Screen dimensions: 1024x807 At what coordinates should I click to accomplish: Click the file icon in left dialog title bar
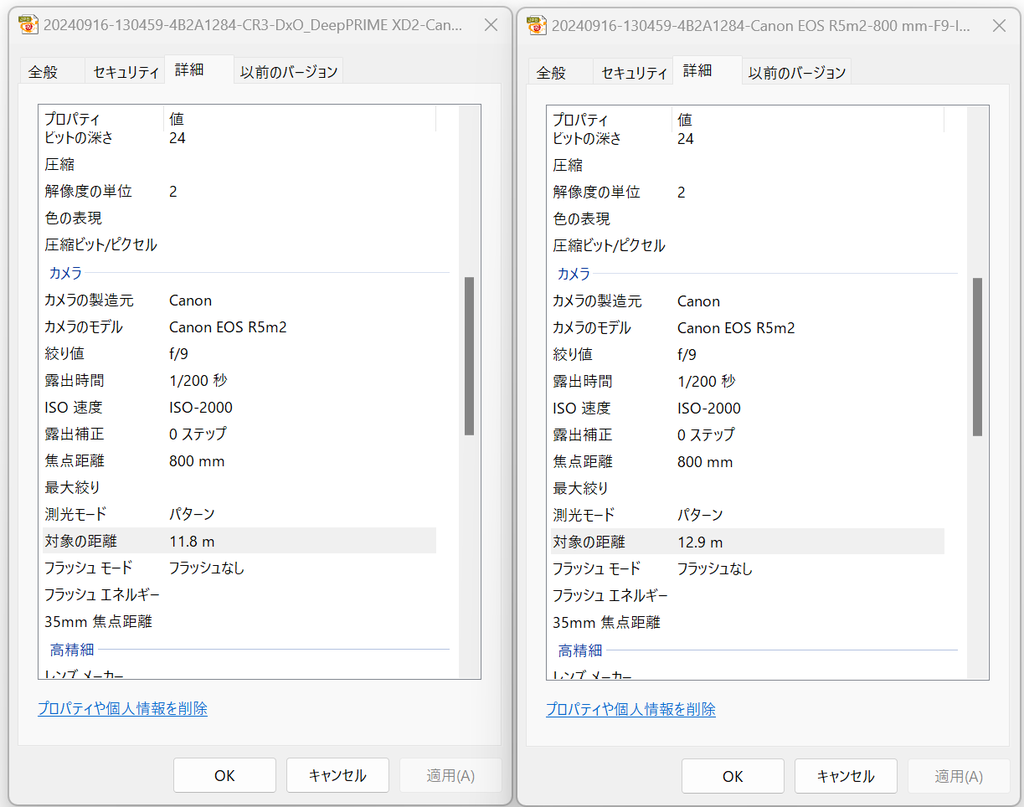click(x=29, y=24)
